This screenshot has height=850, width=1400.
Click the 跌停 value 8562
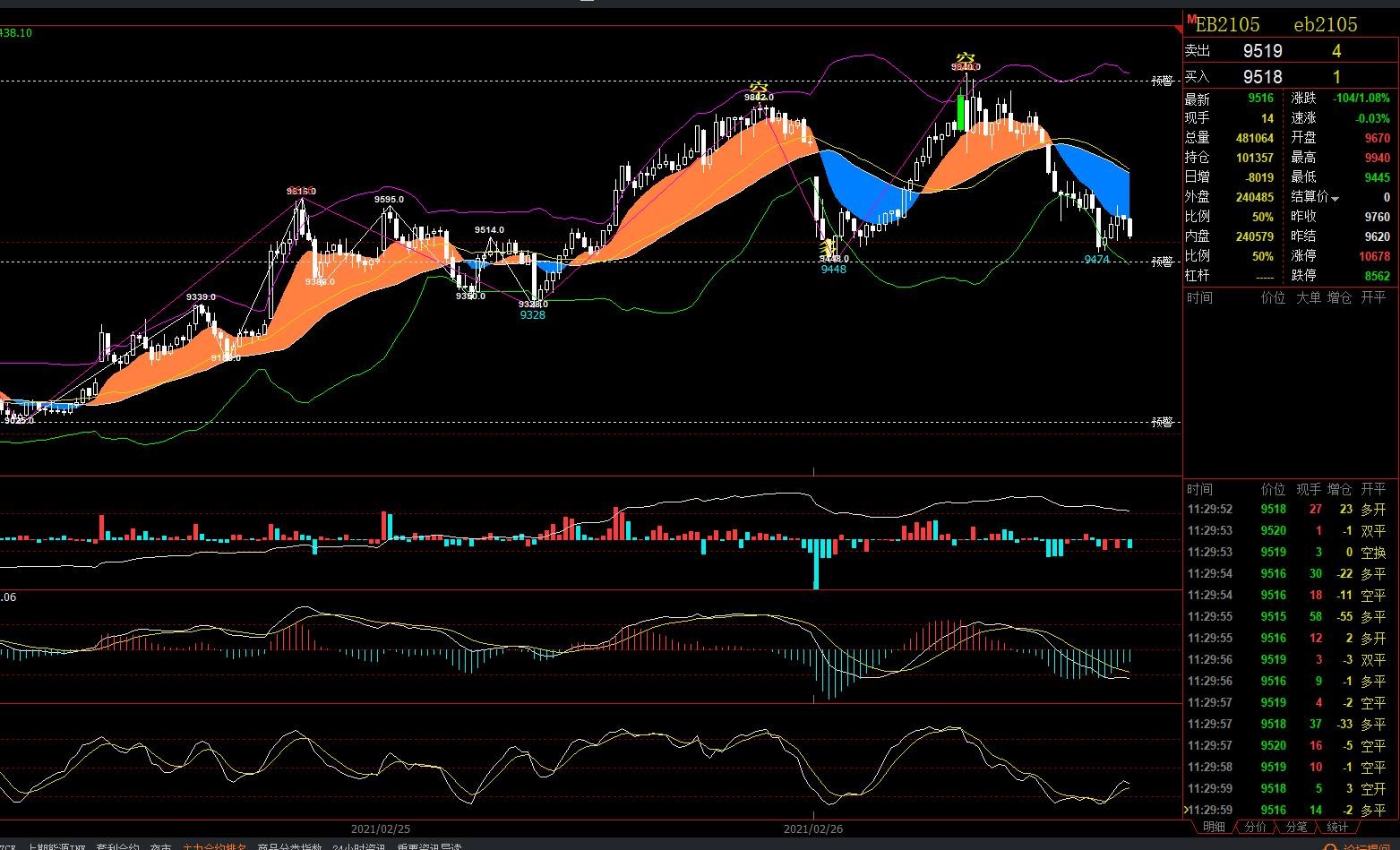1378,276
